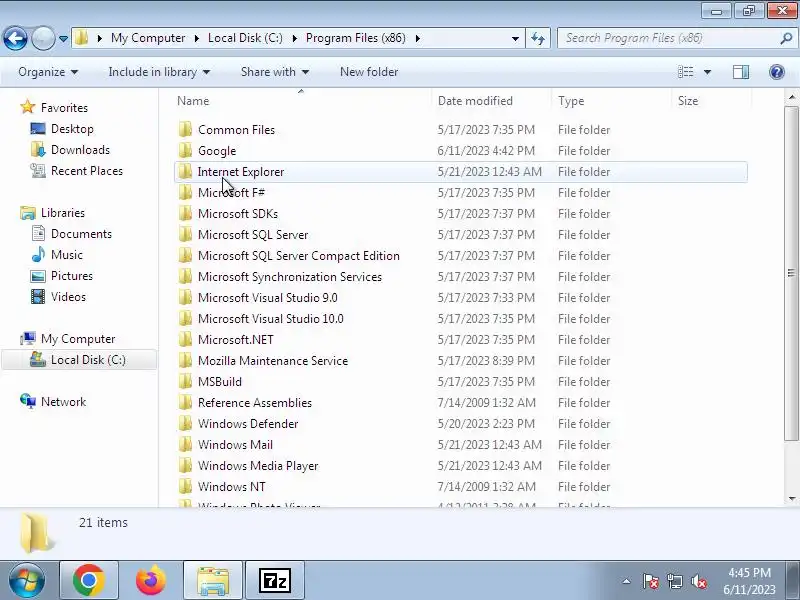Click Local Disk (C:) breadcrumb in address bar
Screen dimensions: 800x600
[x=245, y=38]
